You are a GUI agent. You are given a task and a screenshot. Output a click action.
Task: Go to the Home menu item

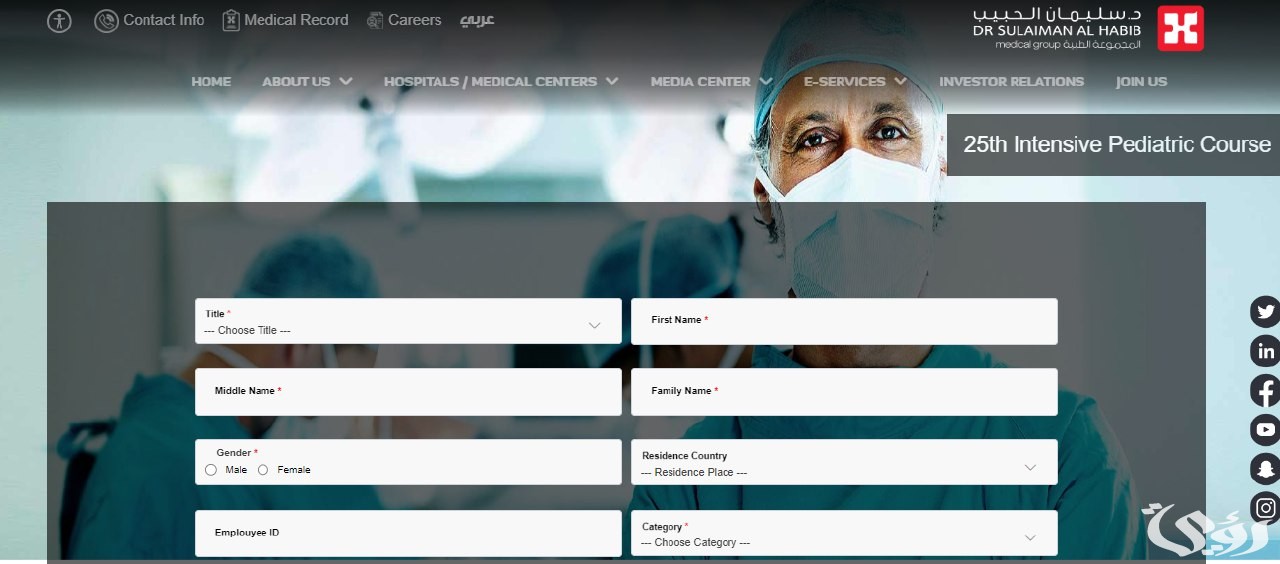(x=211, y=82)
